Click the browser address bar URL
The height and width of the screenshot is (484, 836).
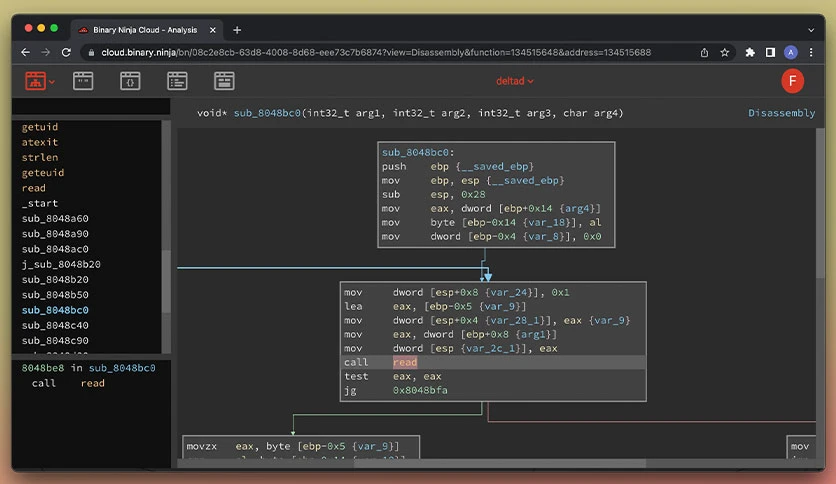(376, 52)
